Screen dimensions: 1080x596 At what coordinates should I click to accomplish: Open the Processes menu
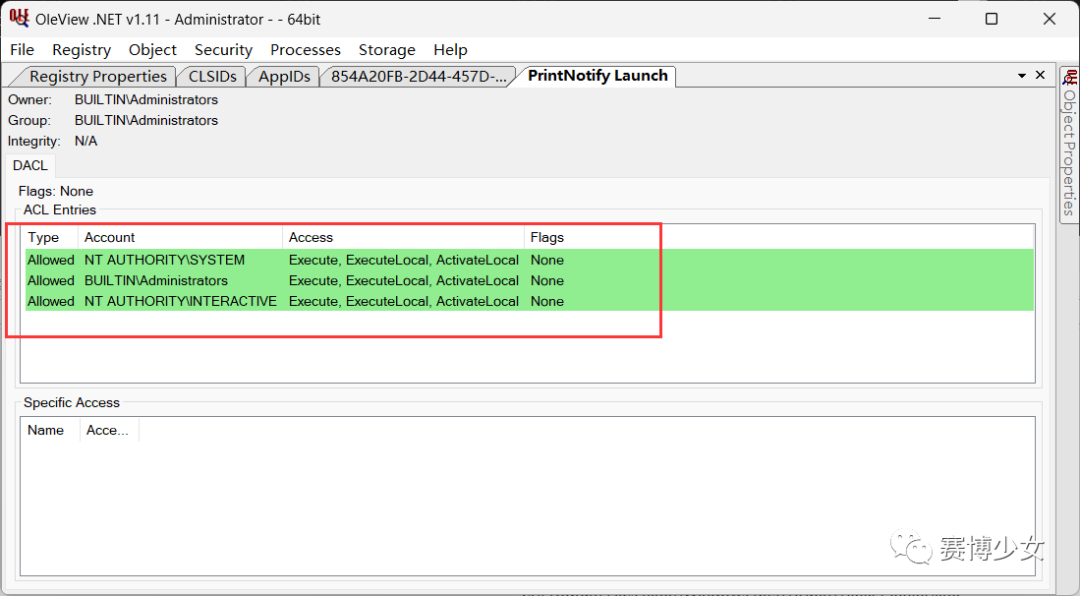click(x=305, y=50)
